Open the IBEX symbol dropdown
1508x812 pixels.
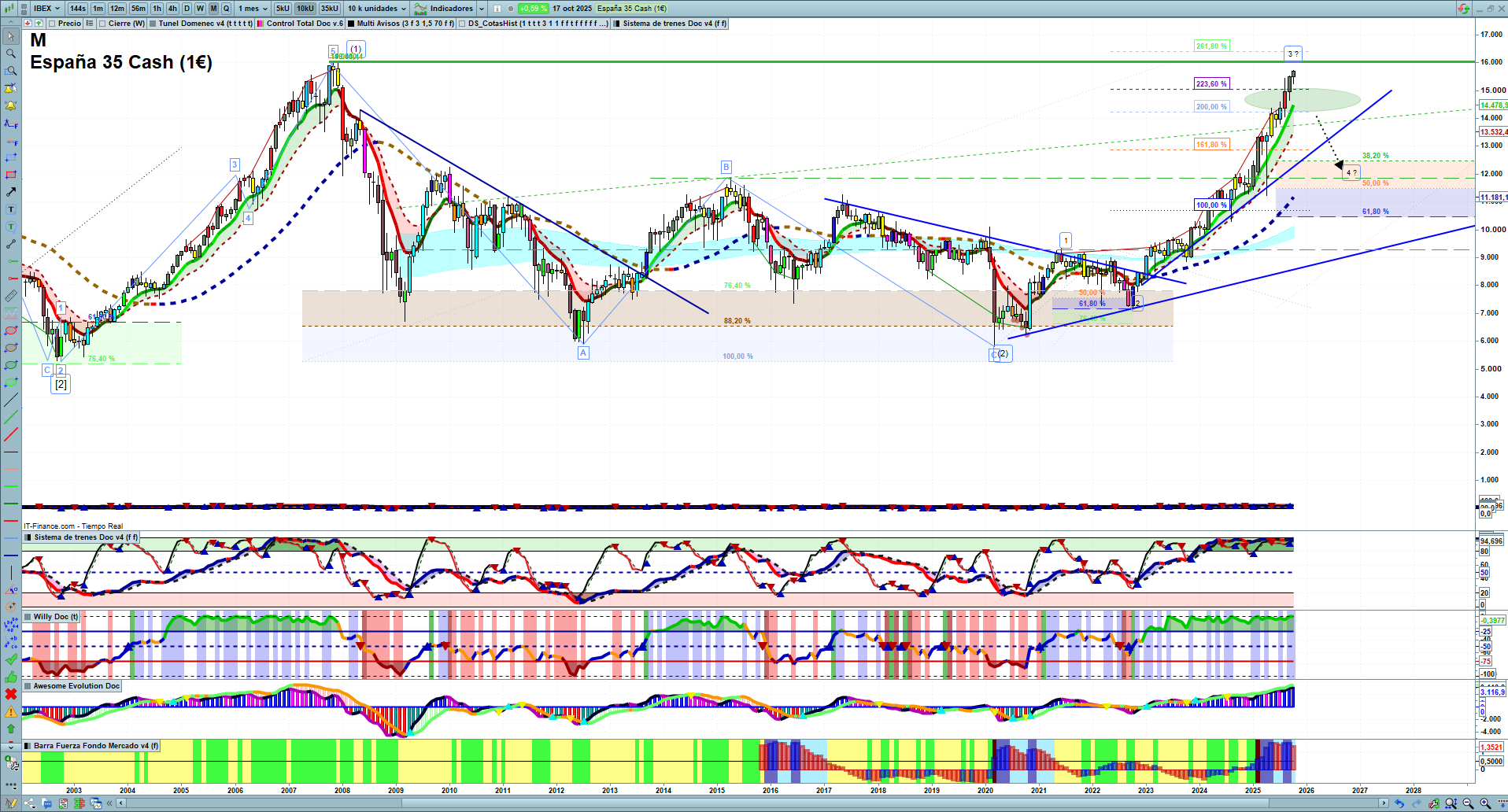pyautogui.click(x=46, y=9)
